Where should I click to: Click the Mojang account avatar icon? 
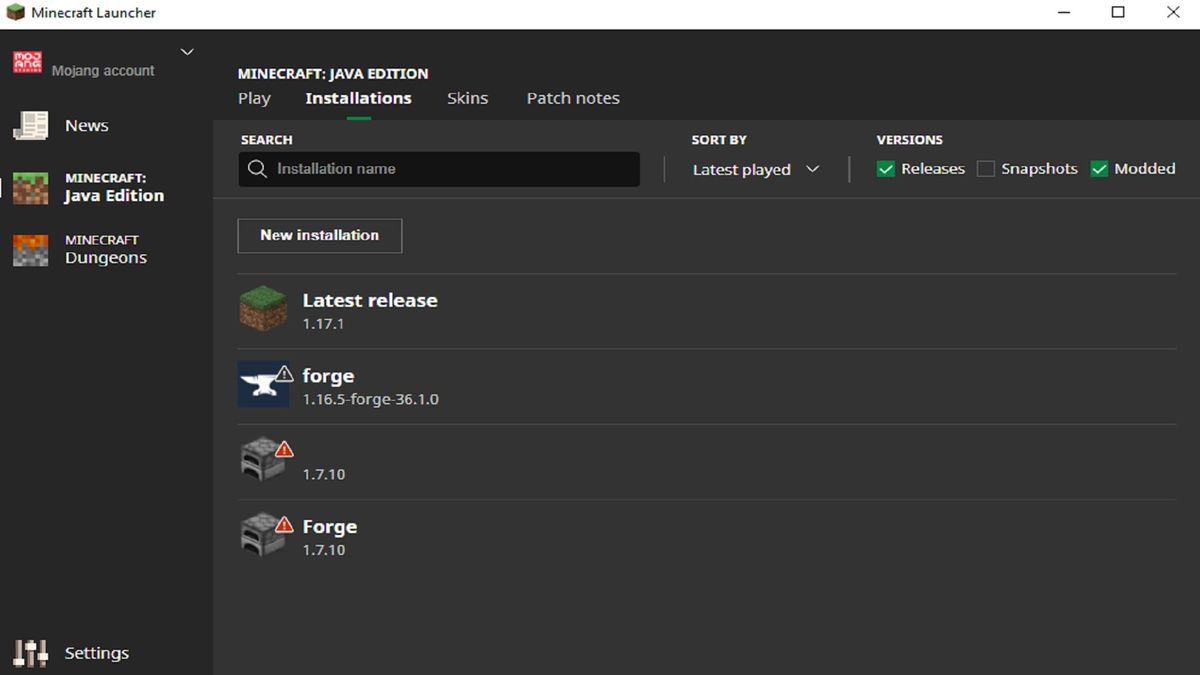click(x=27, y=61)
